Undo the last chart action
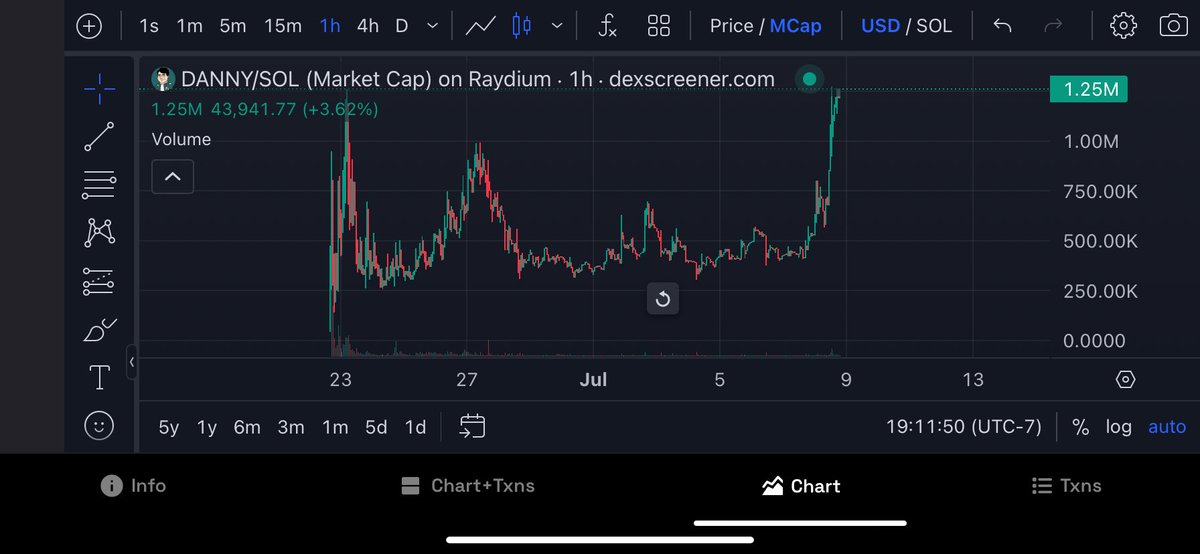The height and width of the screenshot is (554, 1200). [x=1003, y=26]
